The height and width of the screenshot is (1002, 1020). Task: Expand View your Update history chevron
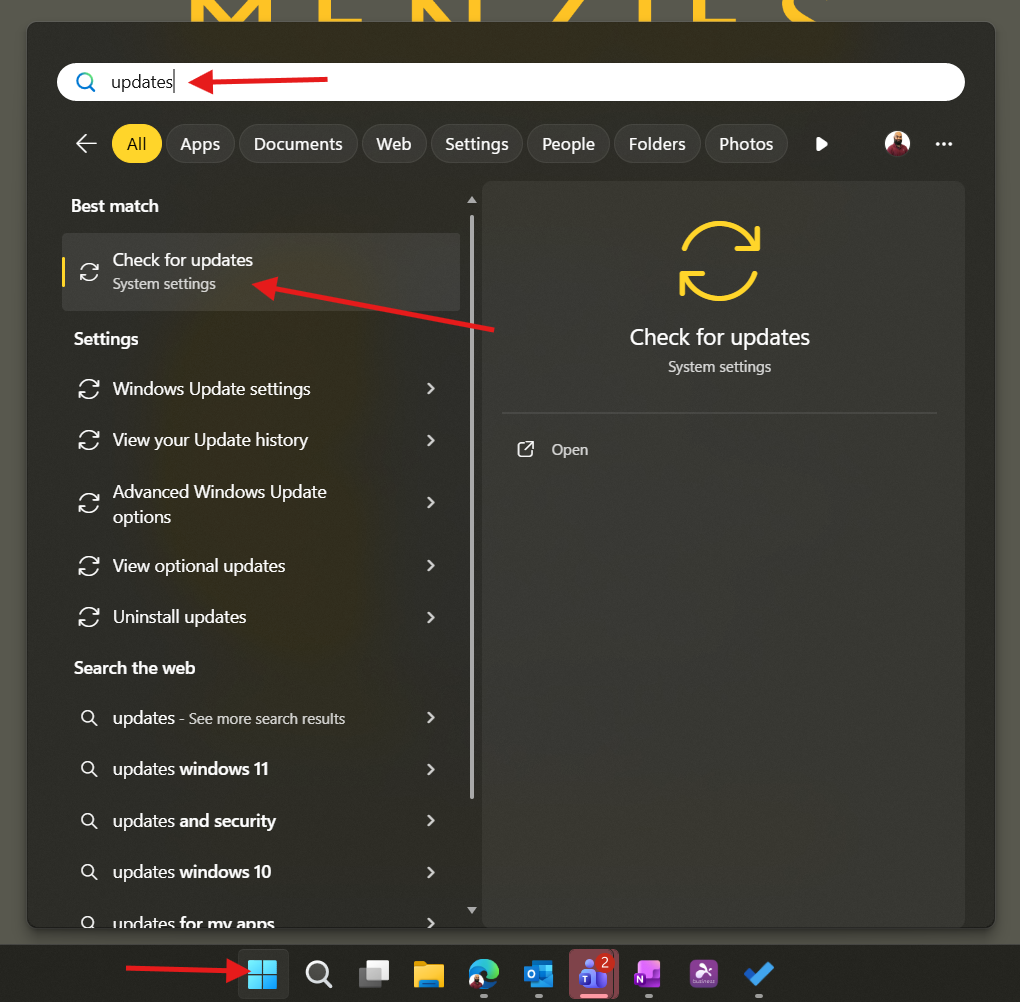(431, 440)
